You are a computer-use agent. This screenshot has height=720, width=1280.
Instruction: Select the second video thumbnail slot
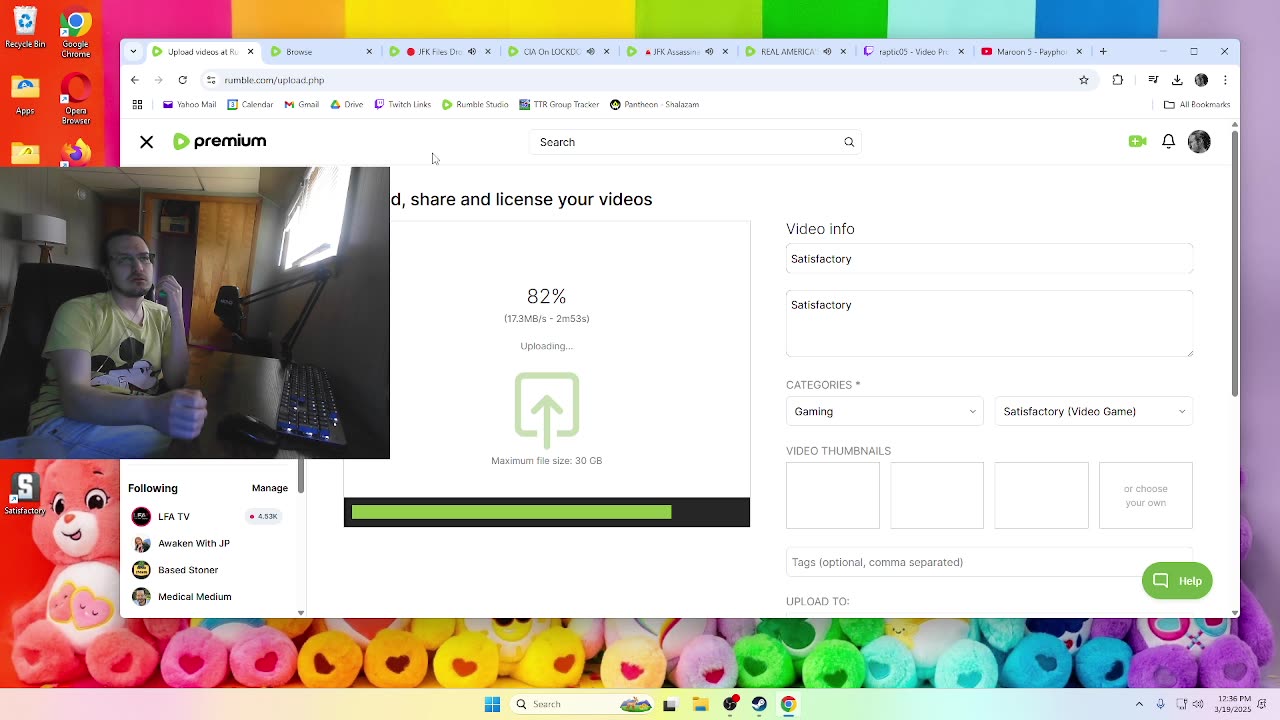[x=937, y=495]
